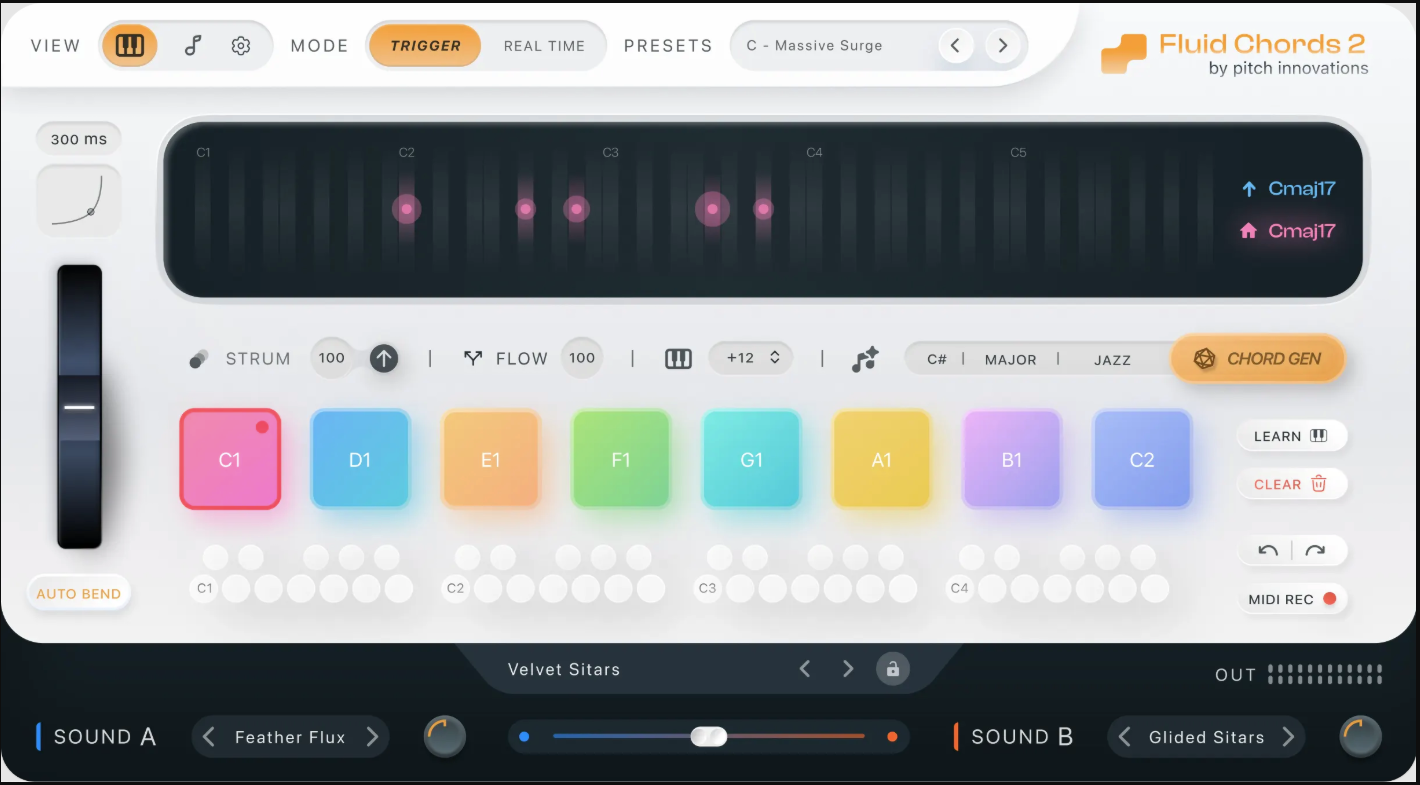Open the plugin settings gear icon
The image size is (1420, 785).
click(x=240, y=45)
